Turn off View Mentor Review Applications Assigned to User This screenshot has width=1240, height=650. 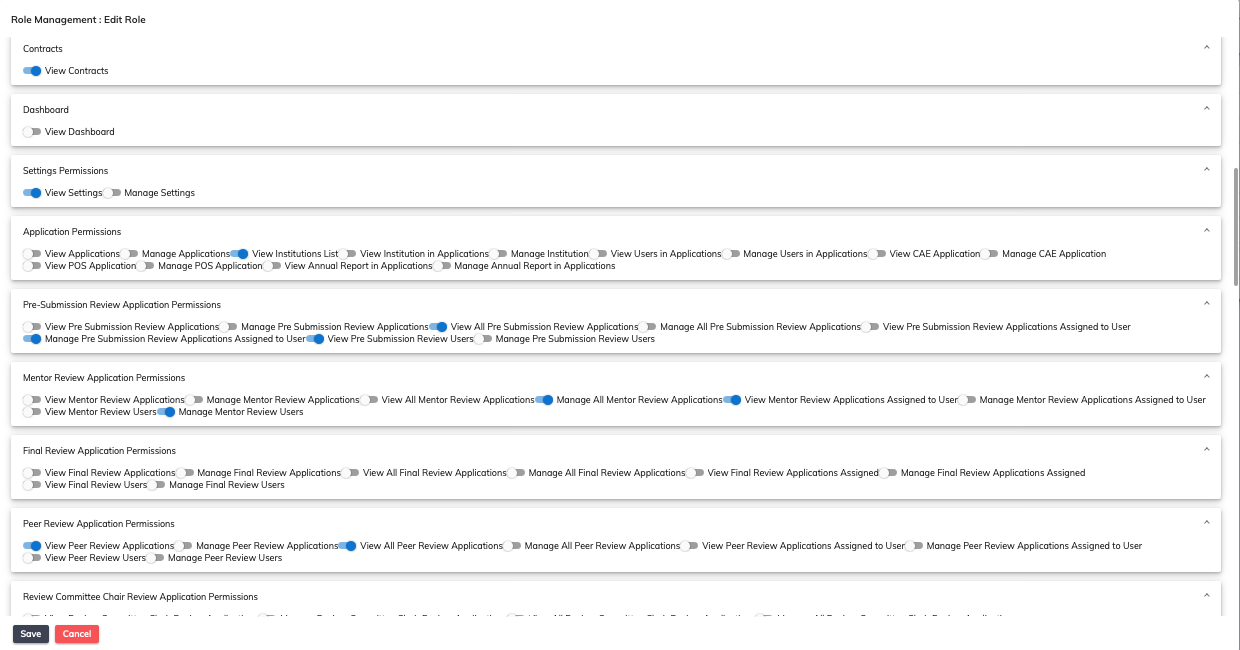tap(732, 400)
